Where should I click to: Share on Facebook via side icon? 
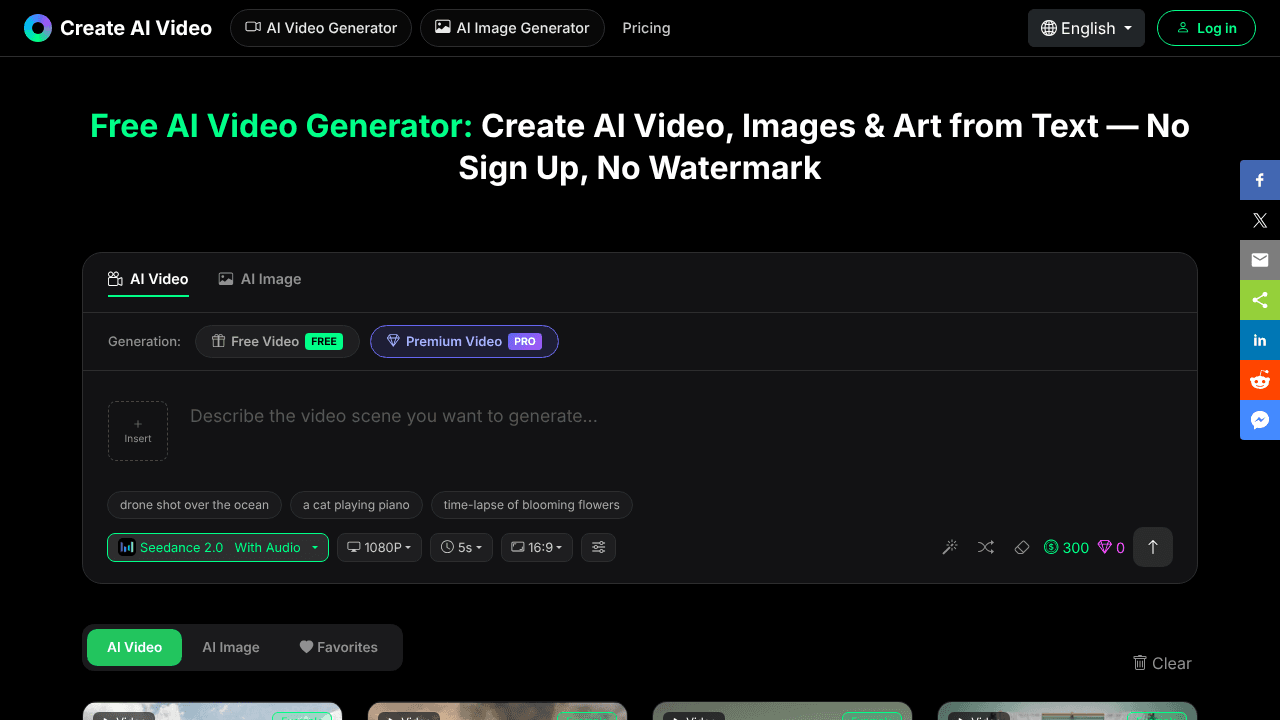[x=1260, y=180]
